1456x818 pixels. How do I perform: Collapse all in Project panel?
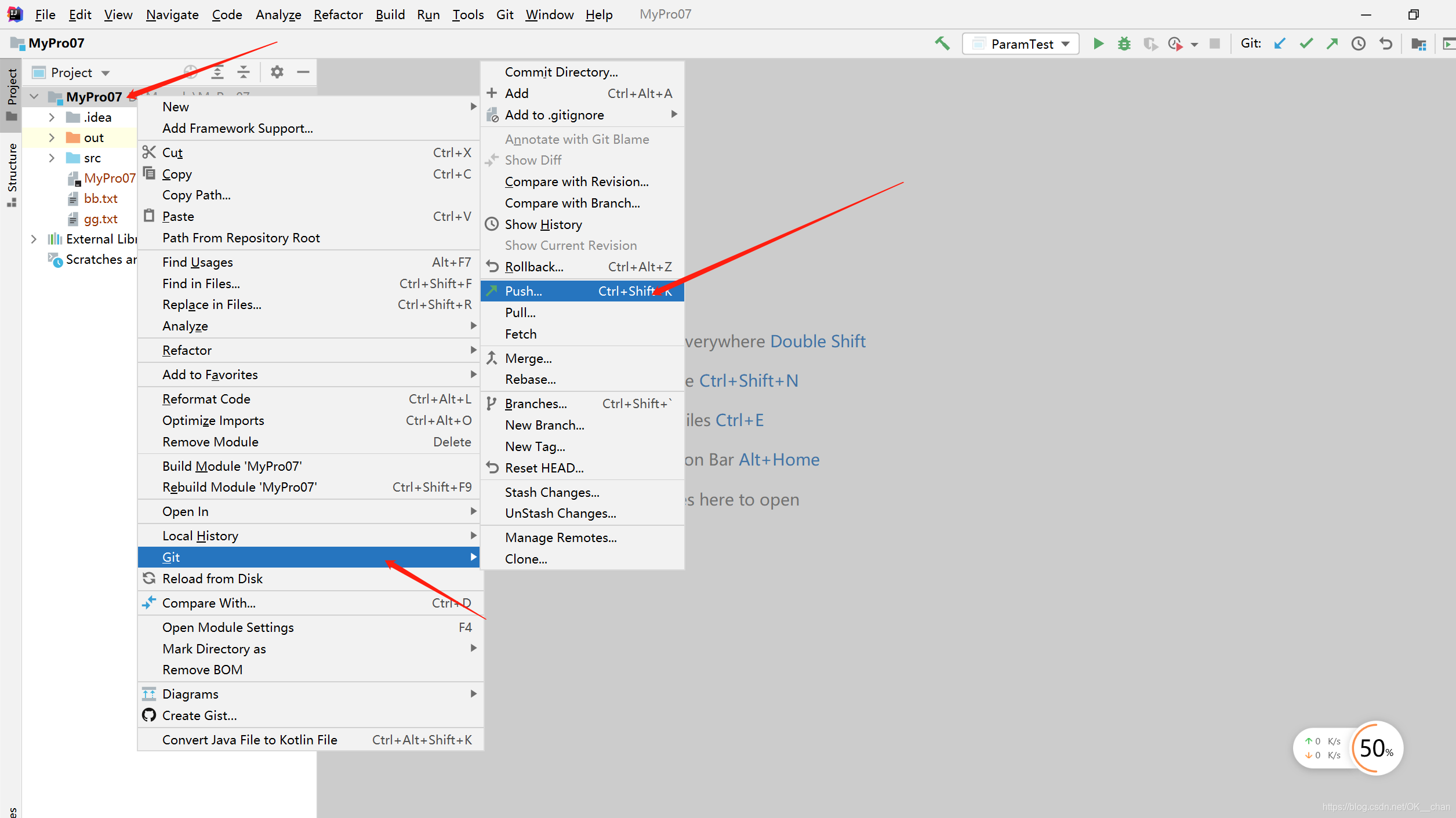tap(244, 72)
